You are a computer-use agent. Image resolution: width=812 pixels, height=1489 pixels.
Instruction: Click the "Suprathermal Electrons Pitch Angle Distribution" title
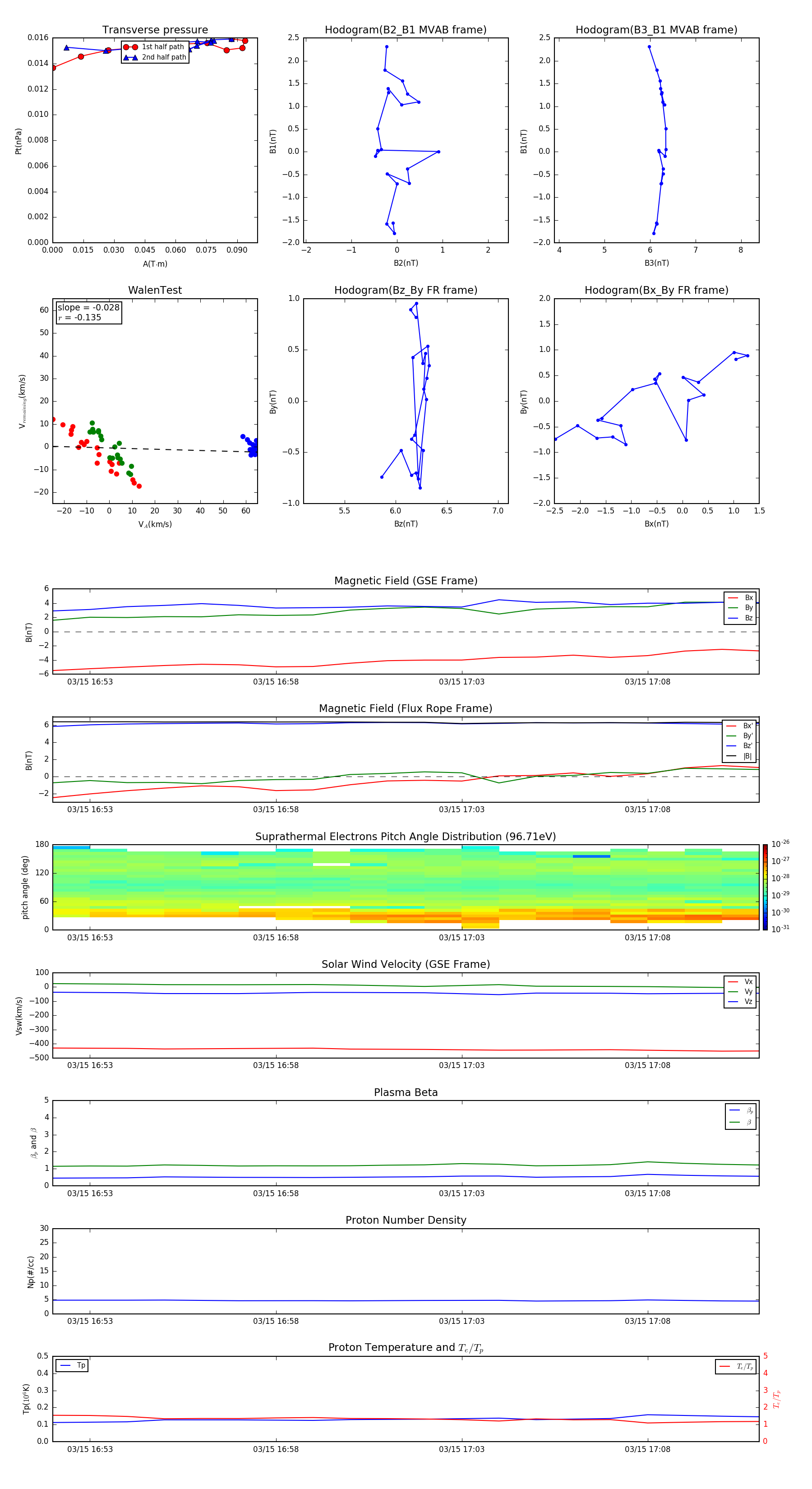pyautogui.click(x=406, y=837)
